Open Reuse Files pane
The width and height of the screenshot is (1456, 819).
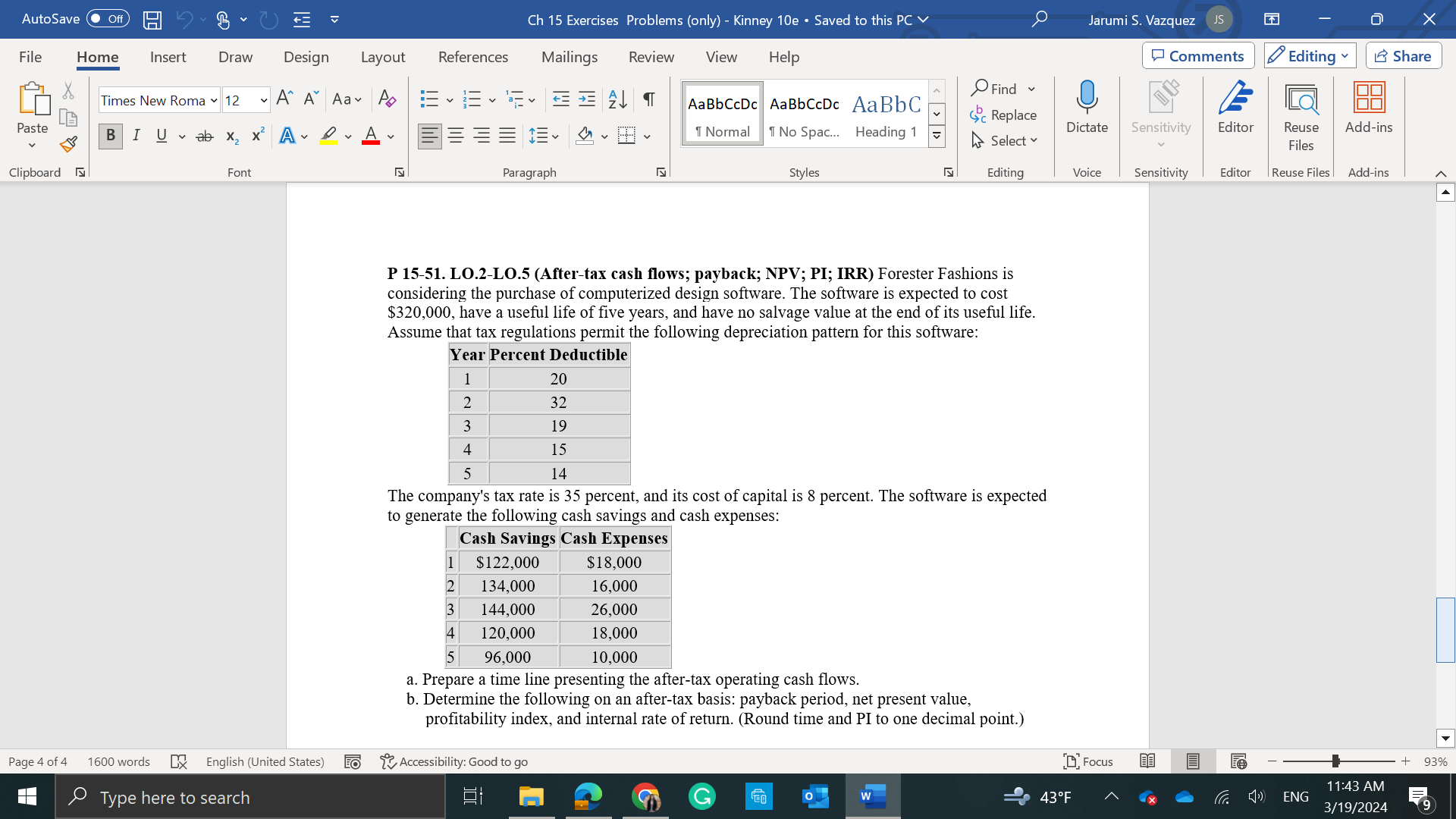click(x=1301, y=110)
